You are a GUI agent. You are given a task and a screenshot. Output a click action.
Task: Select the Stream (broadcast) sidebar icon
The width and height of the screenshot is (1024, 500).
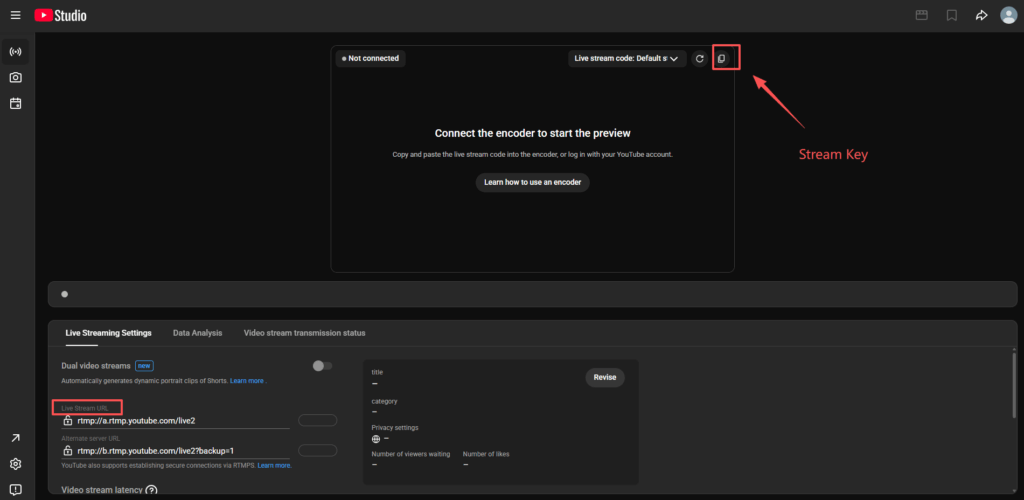[x=16, y=51]
